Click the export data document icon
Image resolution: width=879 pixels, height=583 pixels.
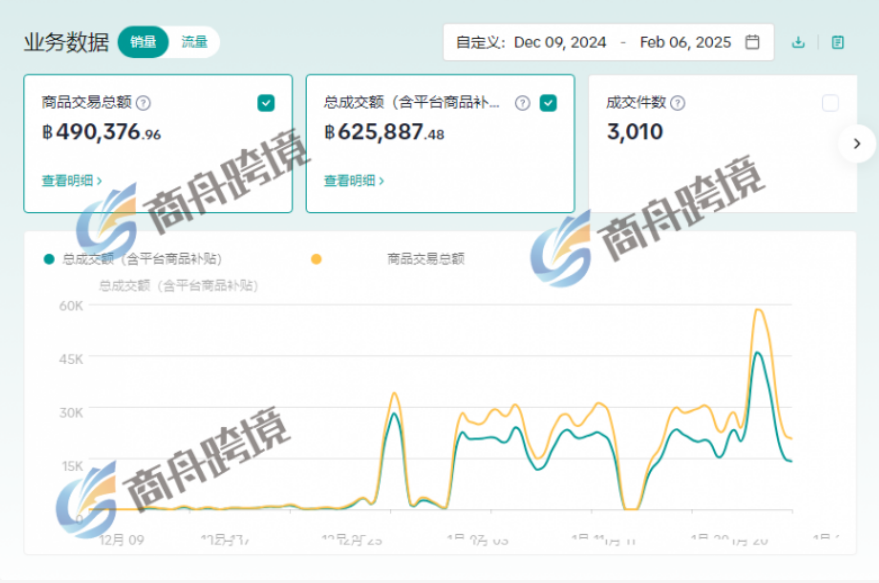(x=836, y=42)
